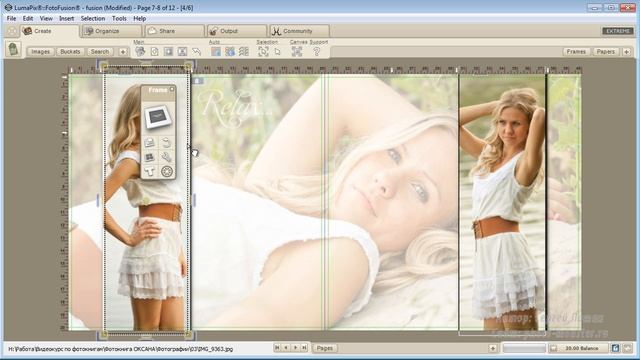This screenshot has height=360, width=640.
Task: Select the standing woman photo on right page
Action: click(x=502, y=203)
